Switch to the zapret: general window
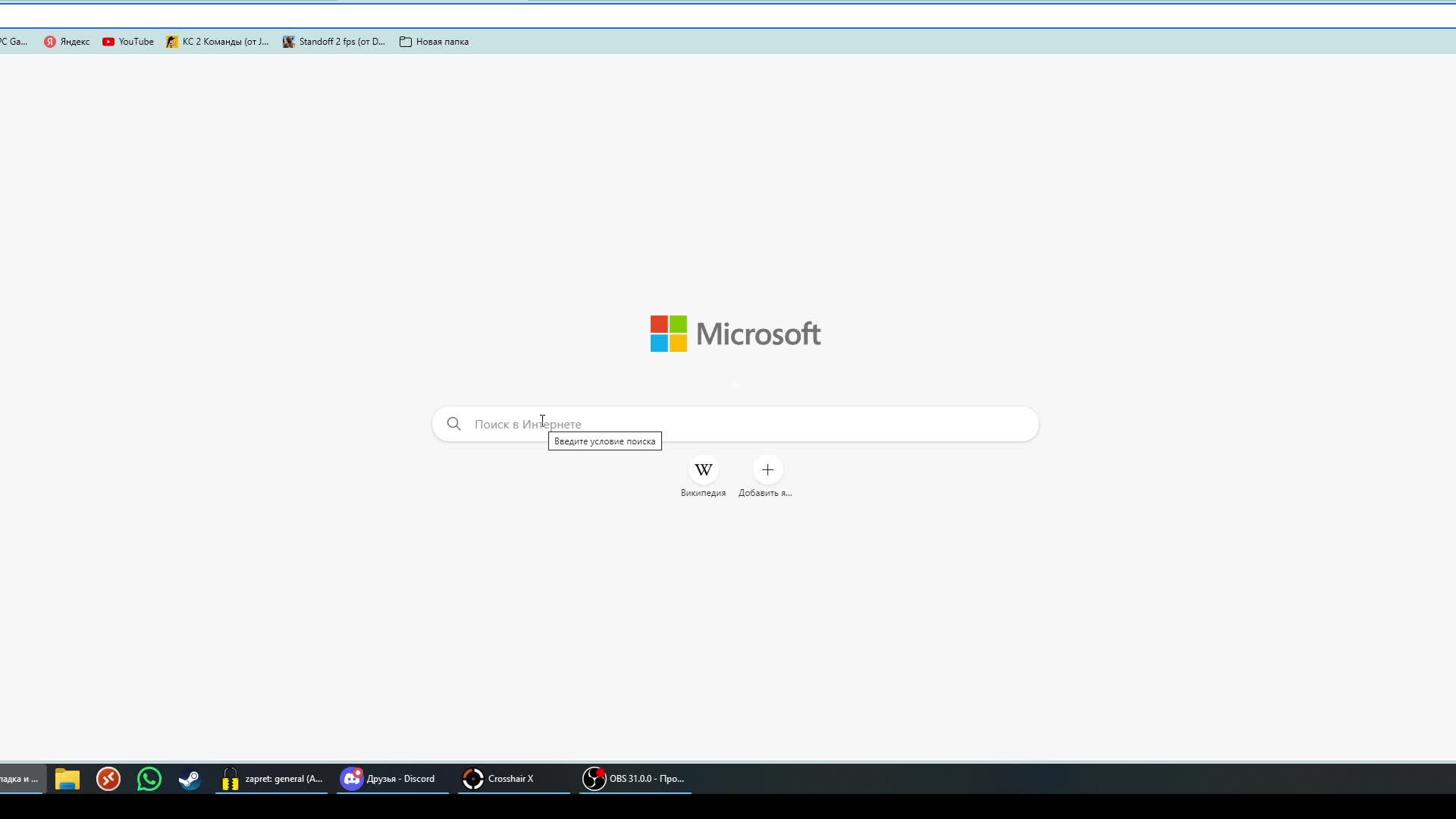The width and height of the screenshot is (1456, 819). (x=271, y=779)
